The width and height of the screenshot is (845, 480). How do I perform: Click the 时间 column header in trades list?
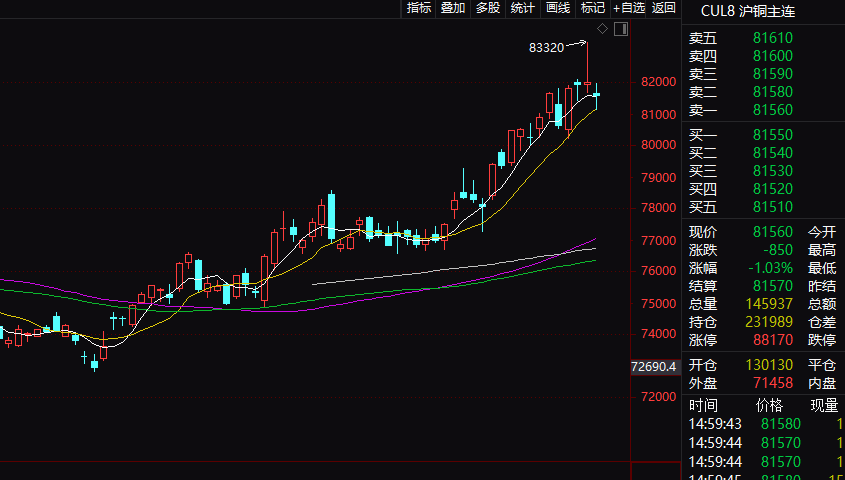(x=703, y=405)
